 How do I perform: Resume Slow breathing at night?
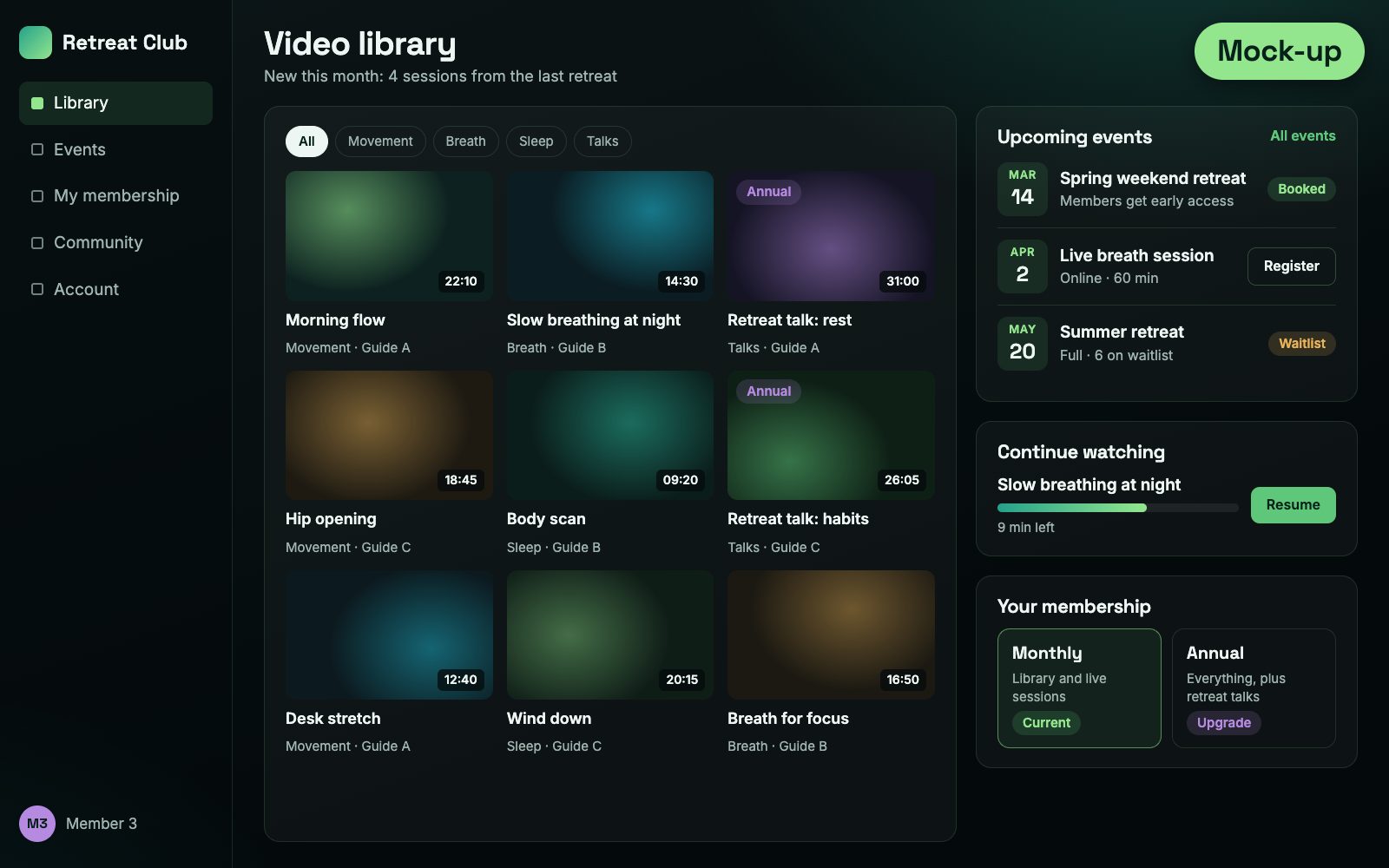coord(1294,505)
